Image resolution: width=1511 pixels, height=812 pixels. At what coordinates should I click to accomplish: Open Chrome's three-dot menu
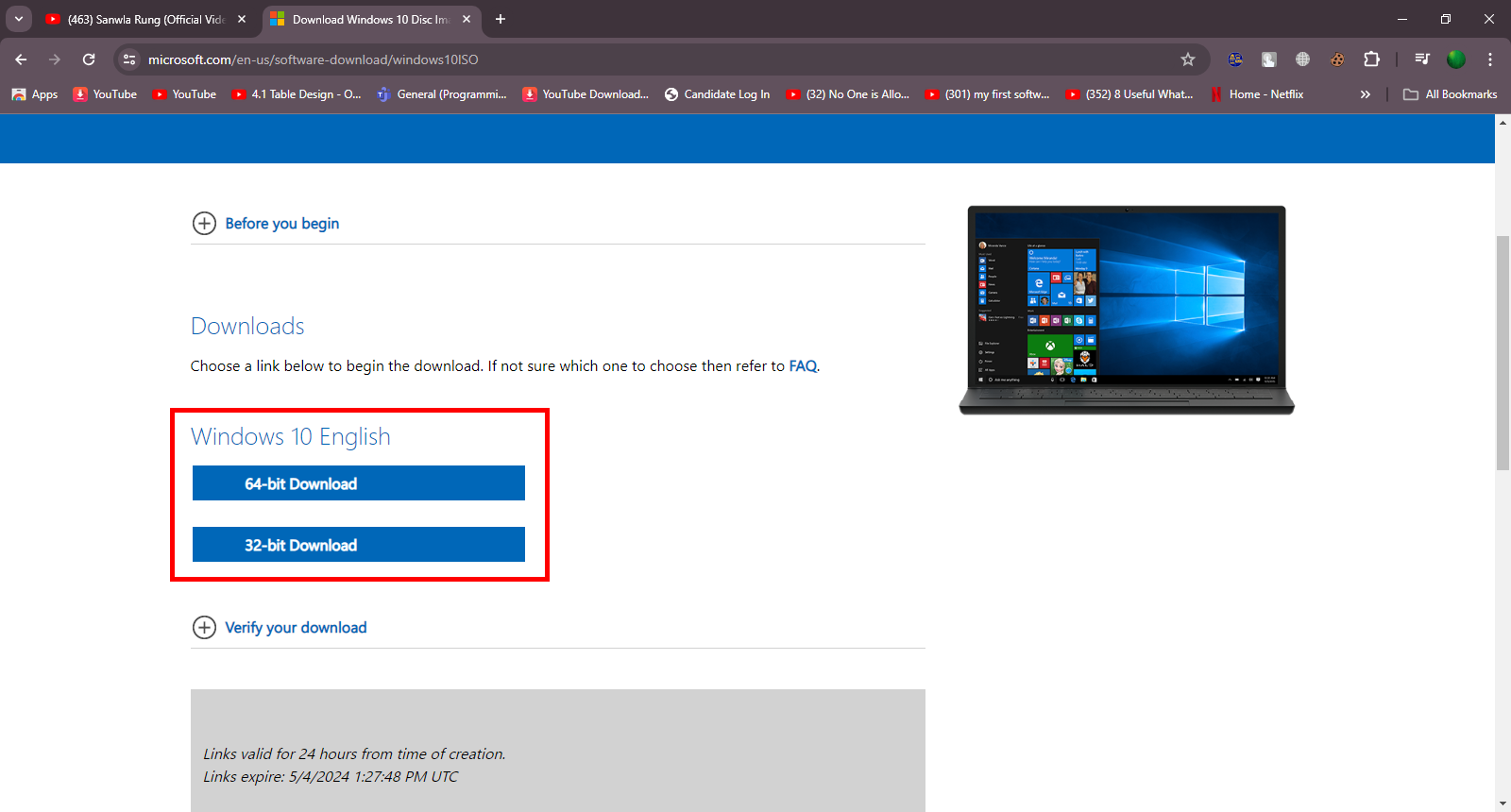click(x=1490, y=59)
